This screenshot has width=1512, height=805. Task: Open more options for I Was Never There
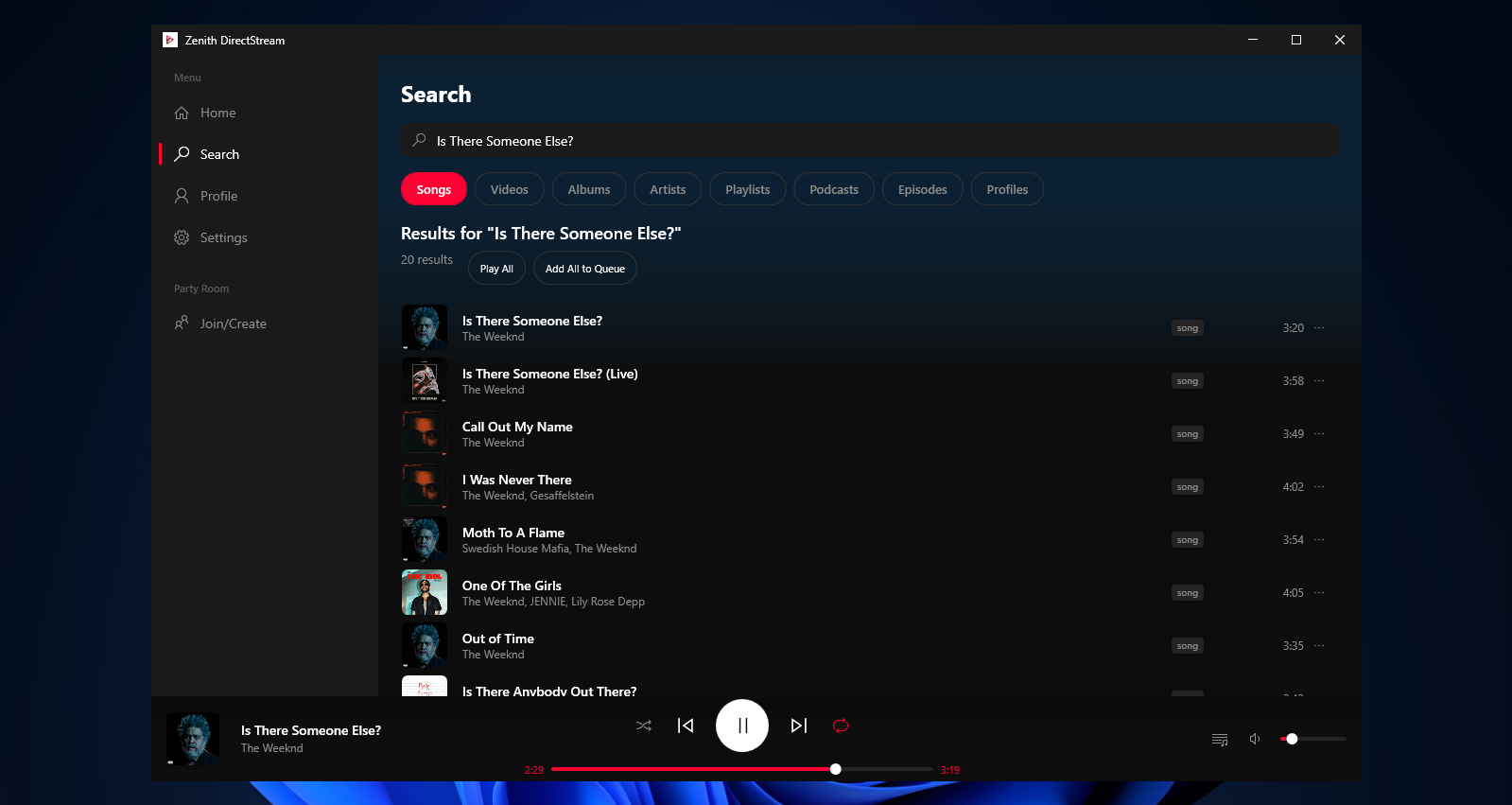pos(1319,486)
